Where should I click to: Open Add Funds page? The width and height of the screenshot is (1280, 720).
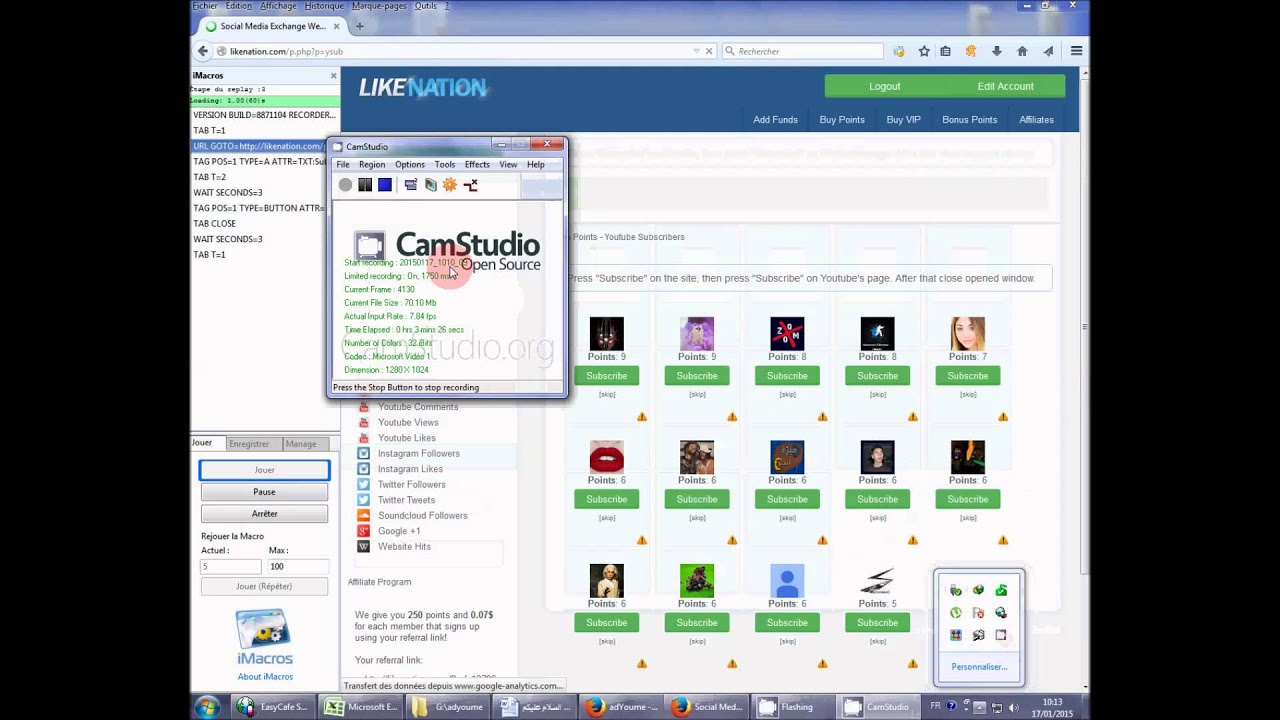point(775,120)
